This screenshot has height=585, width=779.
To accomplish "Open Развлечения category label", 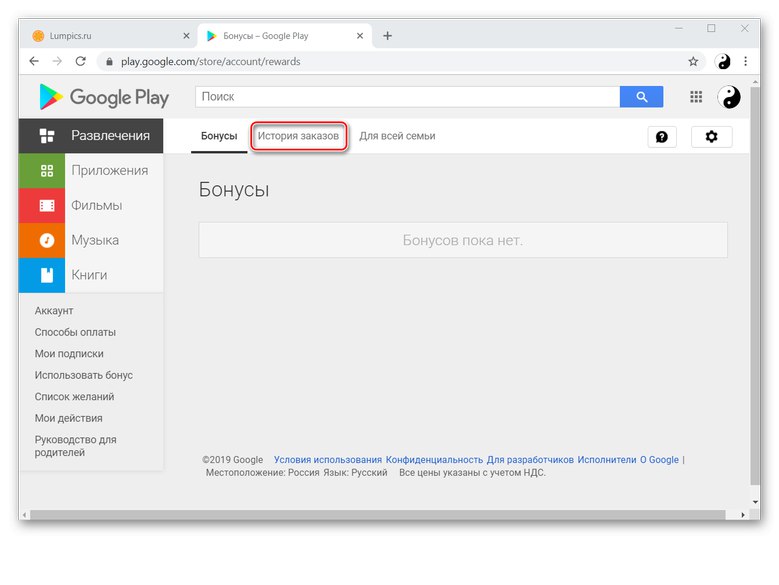I will (x=110, y=136).
